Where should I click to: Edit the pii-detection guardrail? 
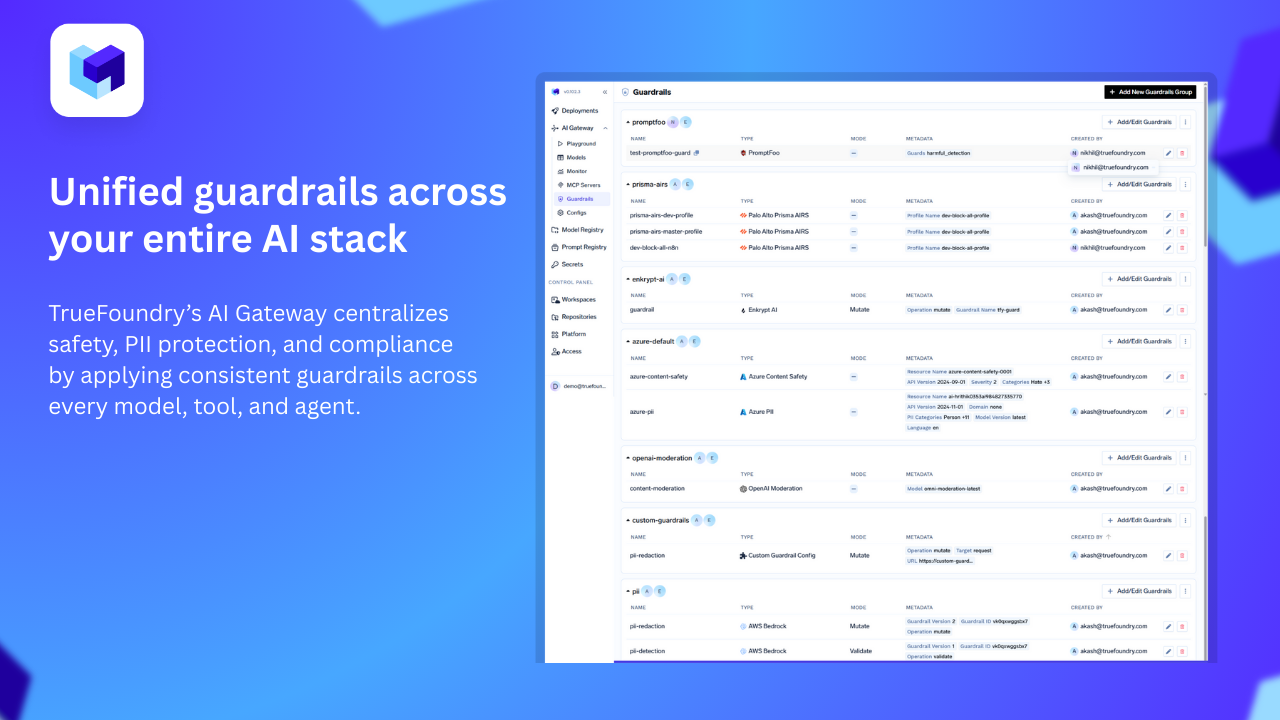pyautogui.click(x=1168, y=652)
